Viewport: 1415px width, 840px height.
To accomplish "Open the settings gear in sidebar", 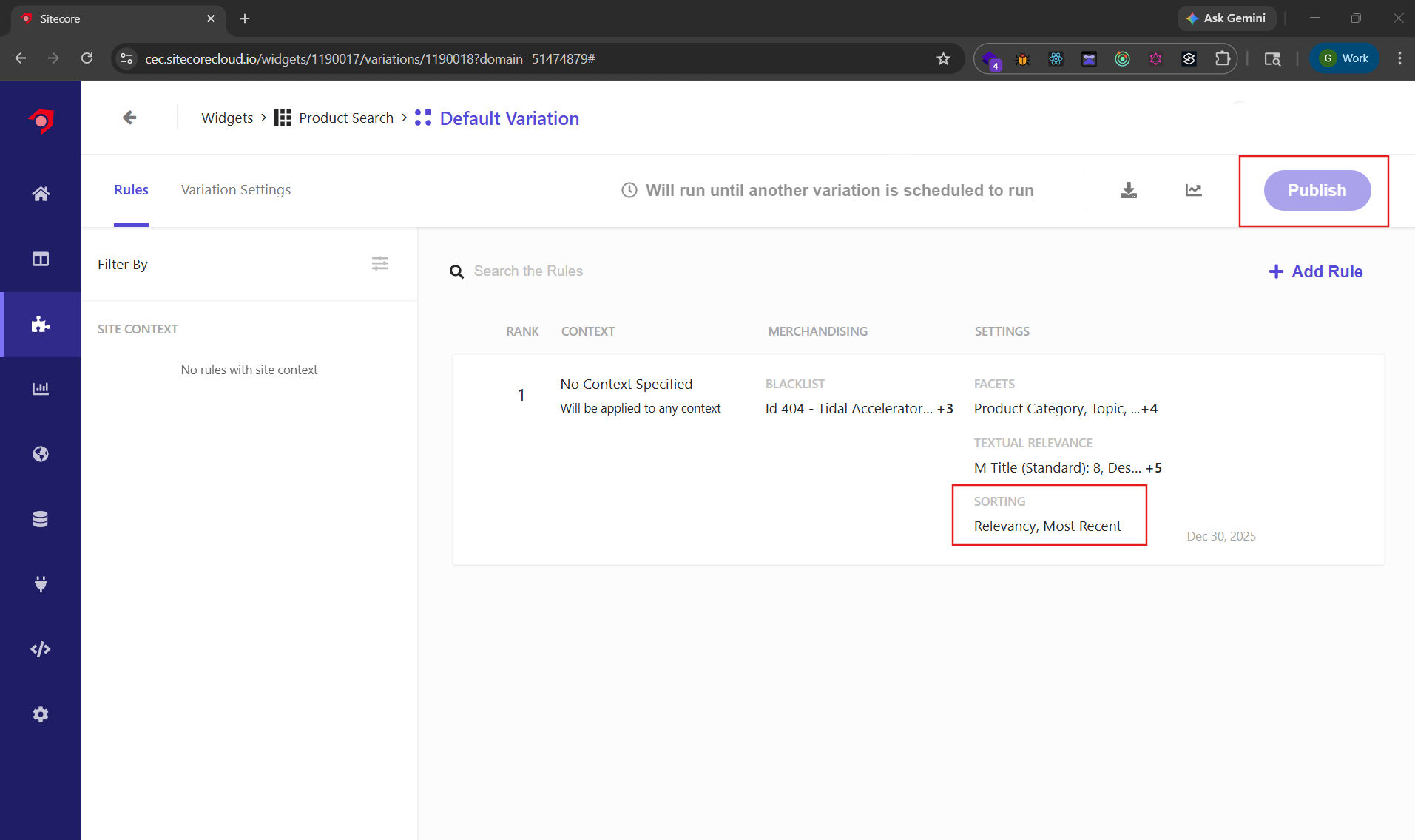I will 41,714.
